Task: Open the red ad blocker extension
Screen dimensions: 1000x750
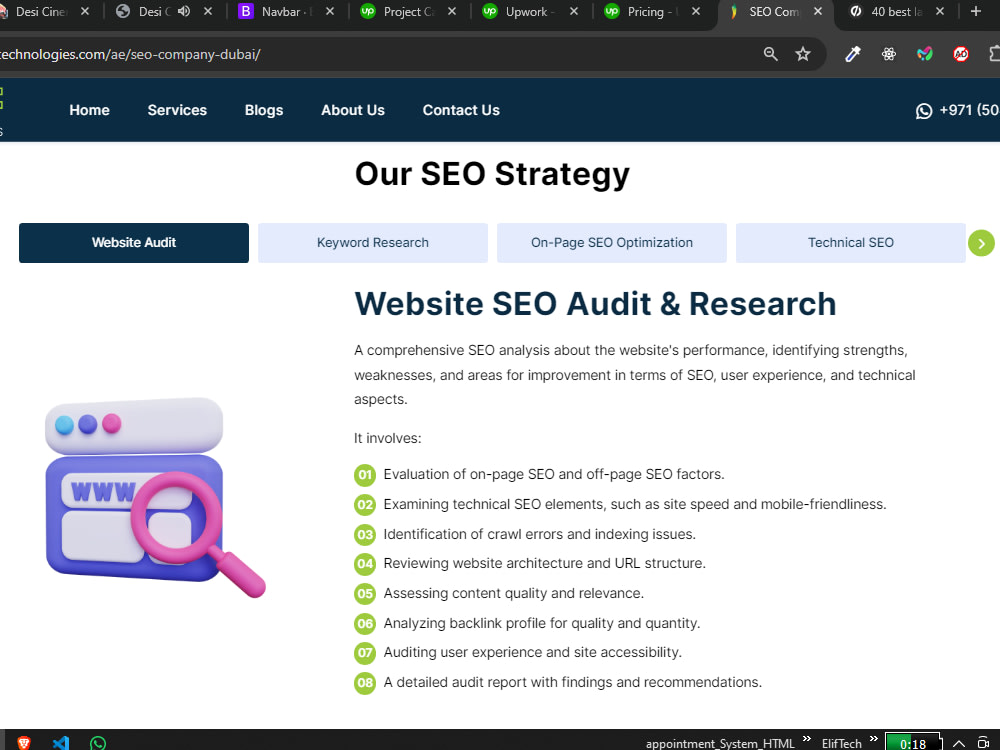Action: (960, 54)
